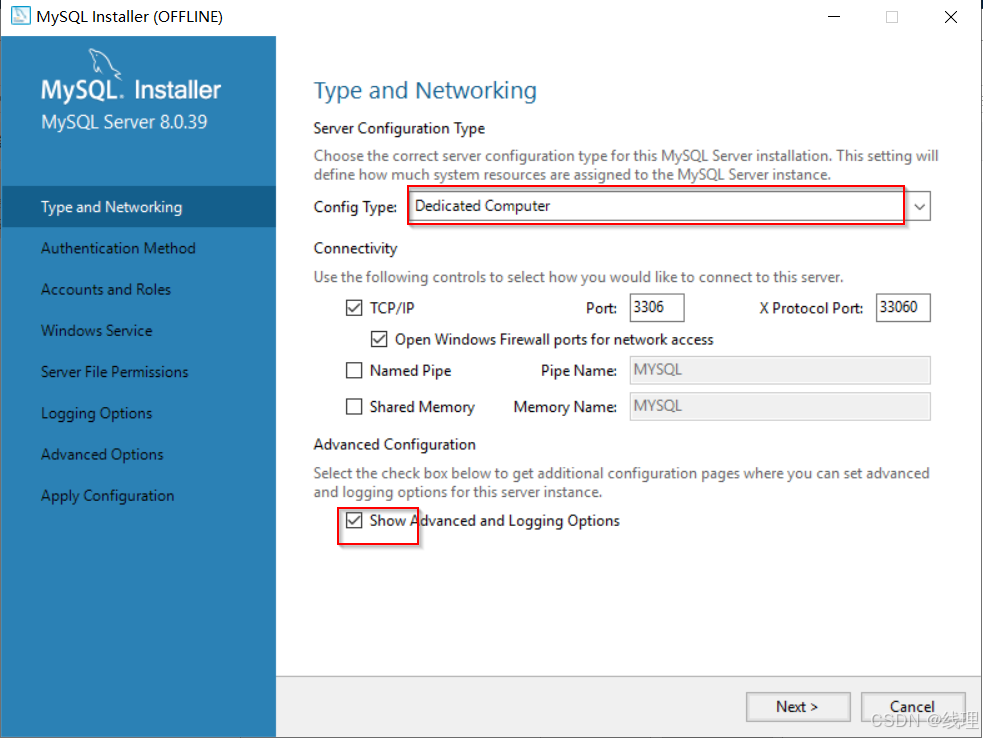Enable the Named Pipe option
The width and height of the screenshot is (983, 738).
[x=354, y=370]
